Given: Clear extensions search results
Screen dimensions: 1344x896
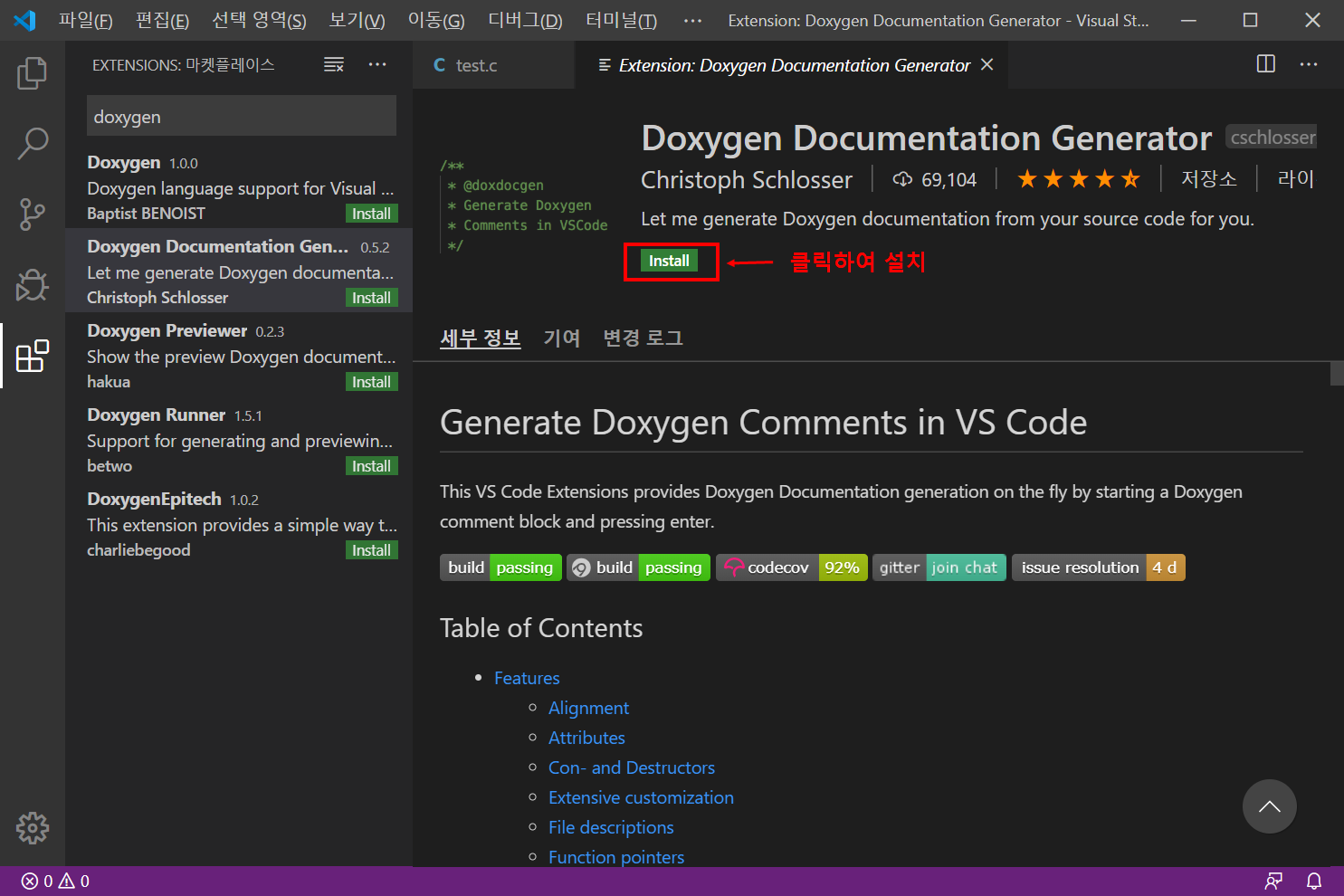Looking at the screenshot, I should click(334, 64).
